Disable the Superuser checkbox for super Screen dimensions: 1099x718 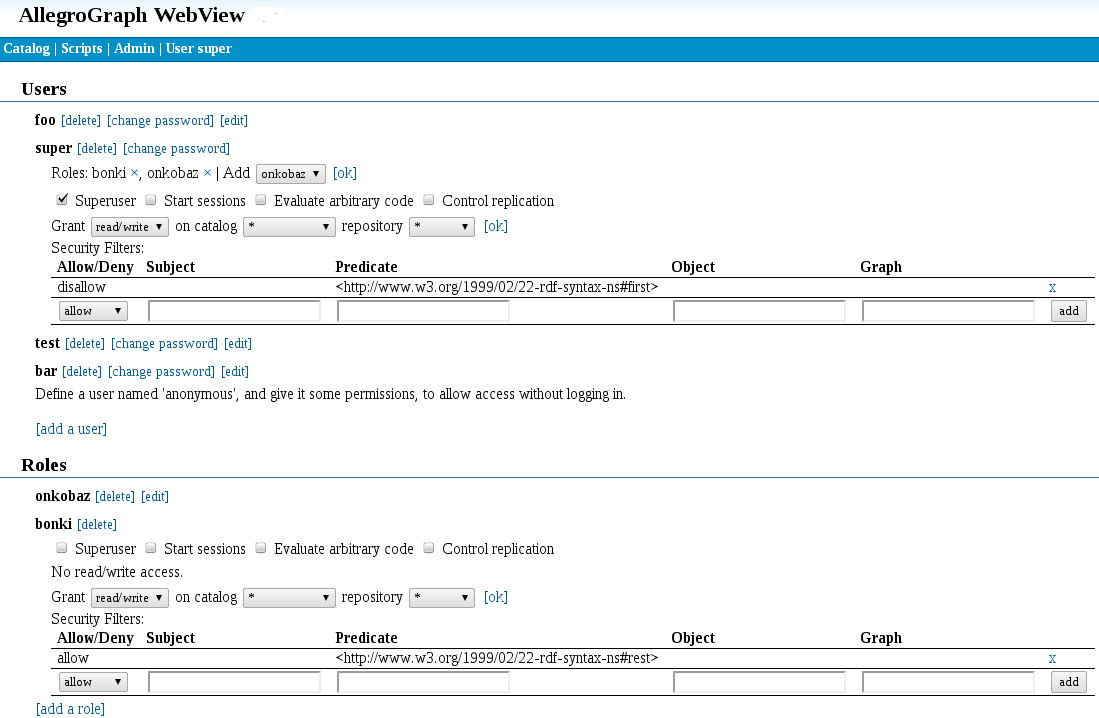61,198
